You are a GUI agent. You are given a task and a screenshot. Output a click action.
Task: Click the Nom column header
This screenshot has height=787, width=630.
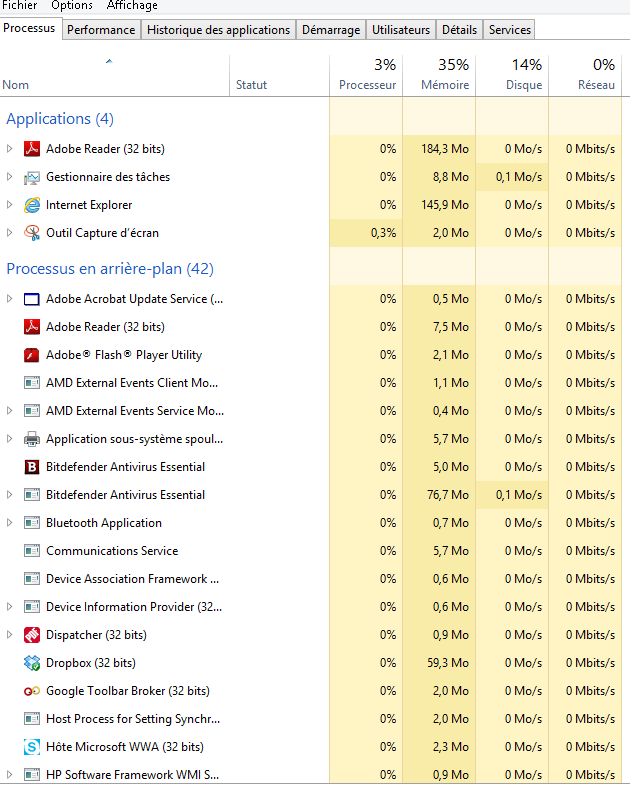16,85
